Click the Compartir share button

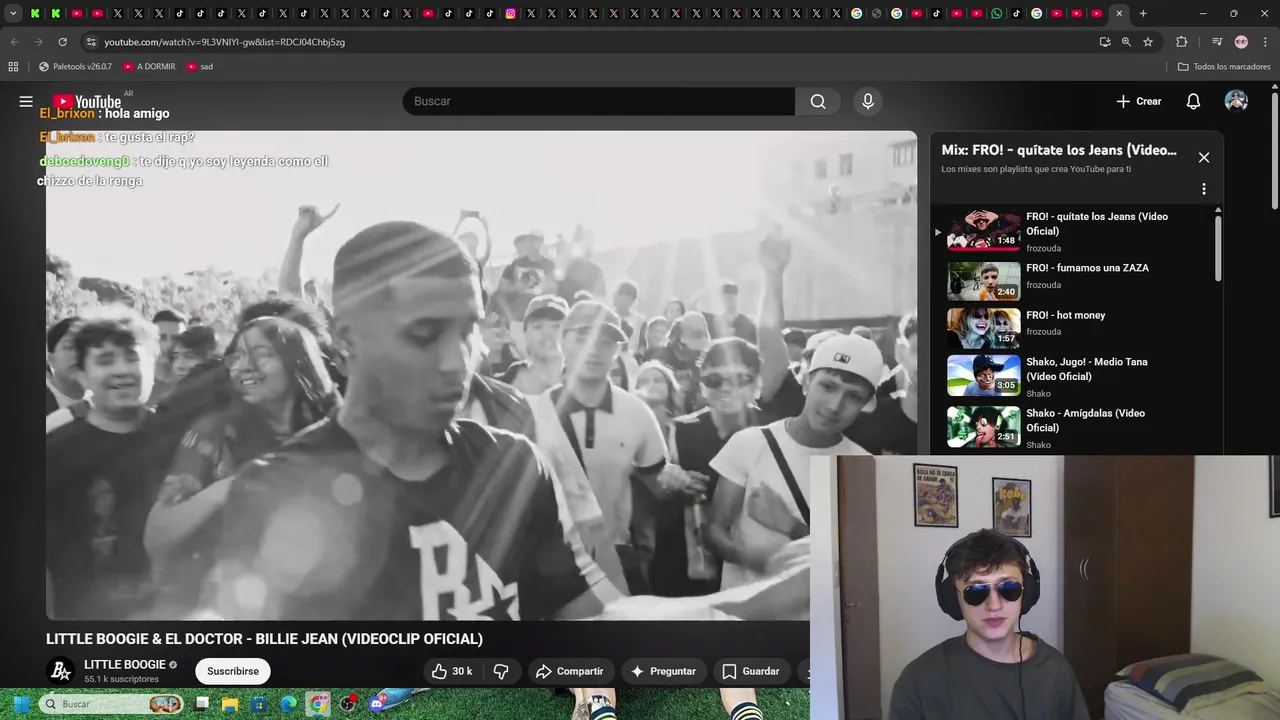(569, 671)
